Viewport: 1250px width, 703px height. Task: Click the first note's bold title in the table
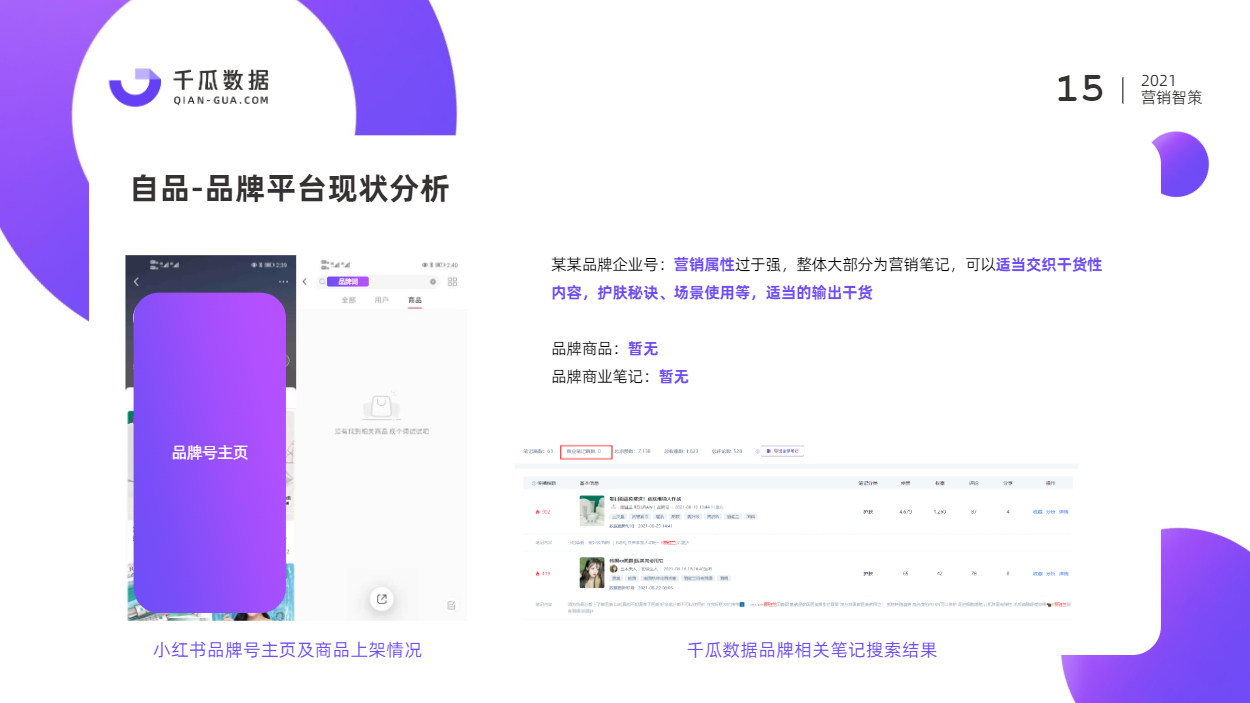[x=646, y=498]
